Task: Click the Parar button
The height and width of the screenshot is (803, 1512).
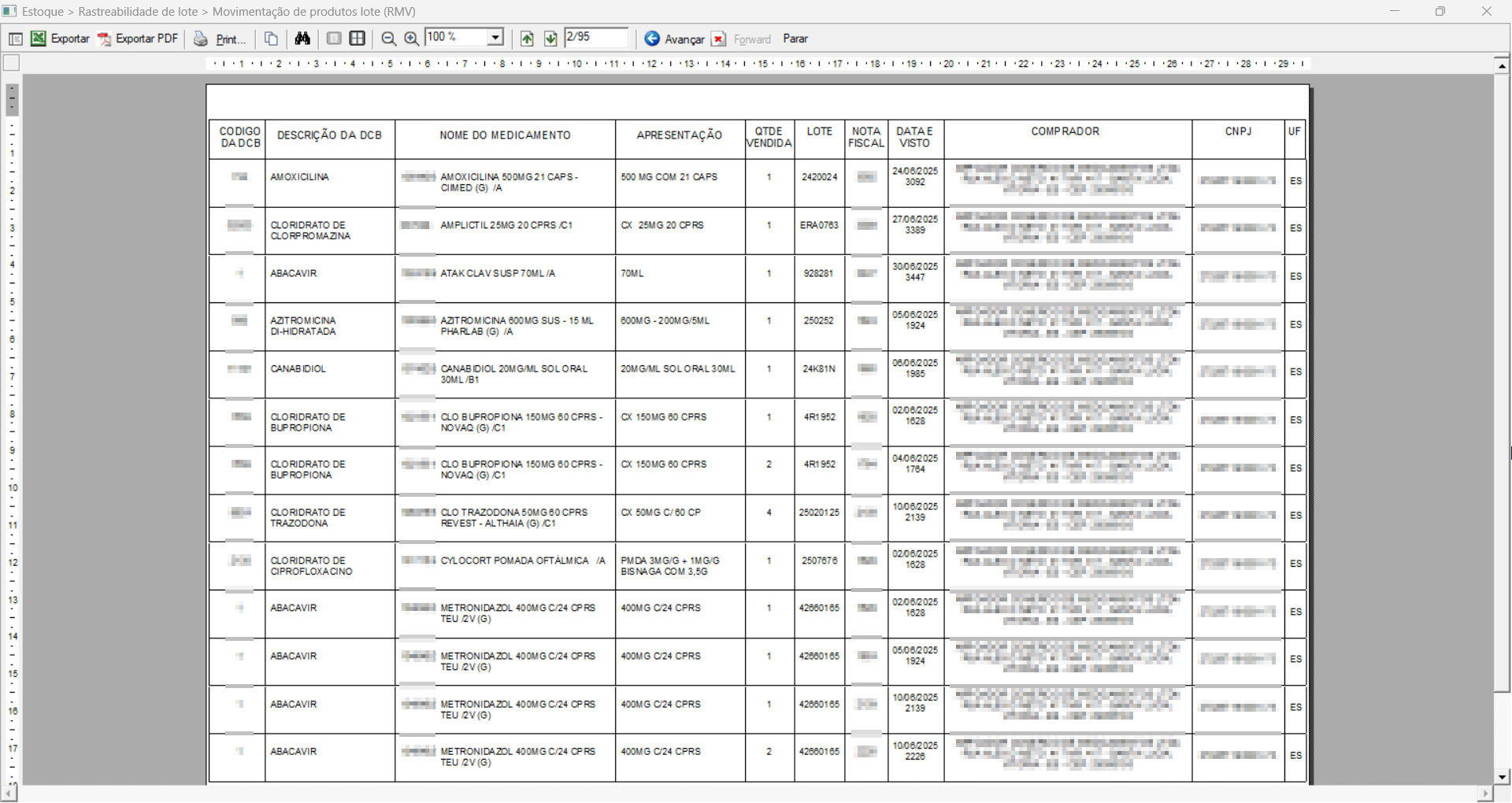Action: coord(795,39)
